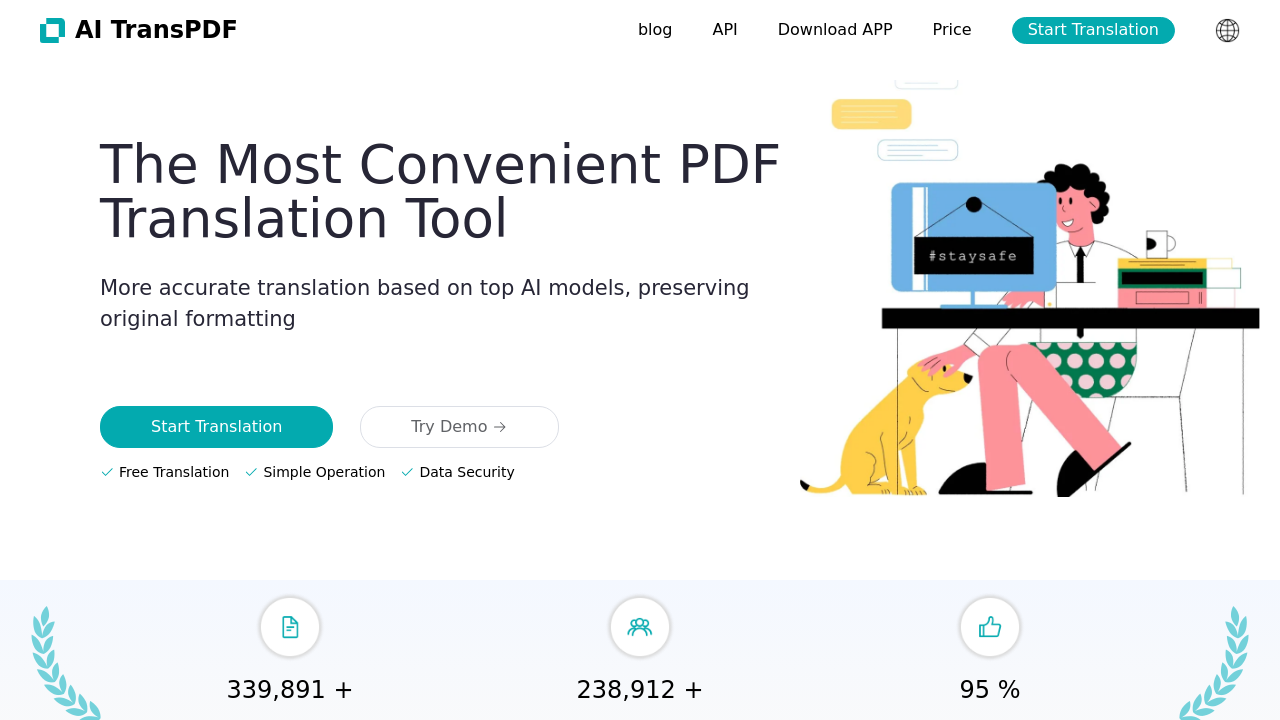
Task: Click the checkmark beside Simple Operation
Action: (x=251, y=472)
